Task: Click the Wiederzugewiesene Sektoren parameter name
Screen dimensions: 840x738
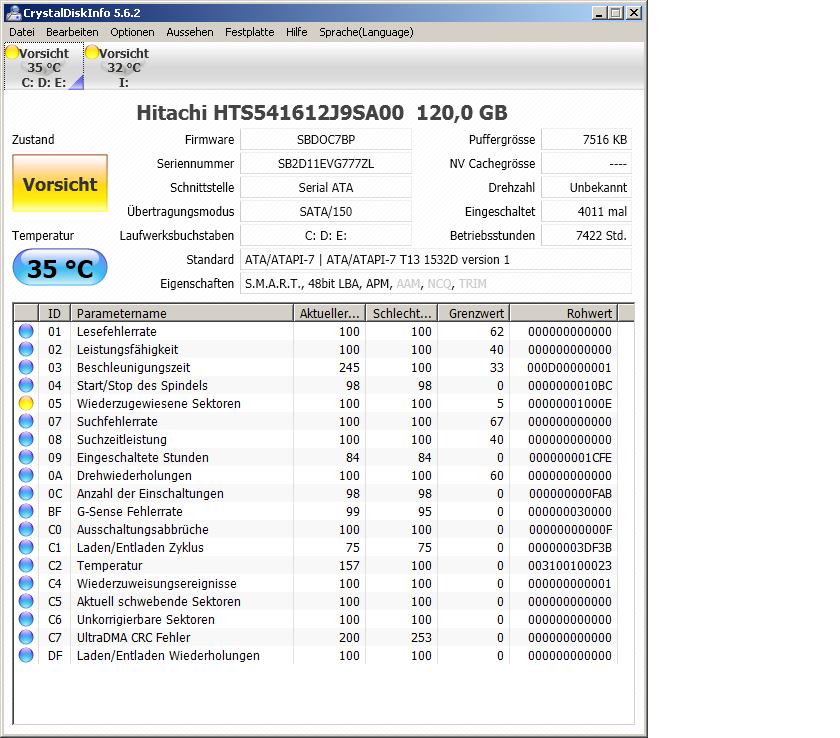Action: point(159,403)
